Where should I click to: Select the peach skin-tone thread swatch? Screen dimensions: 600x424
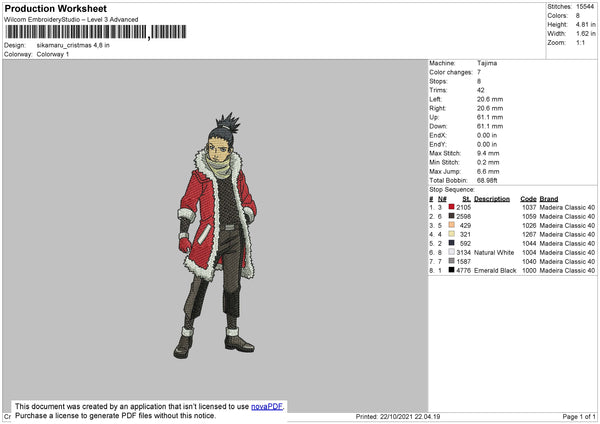coord(452,225)
